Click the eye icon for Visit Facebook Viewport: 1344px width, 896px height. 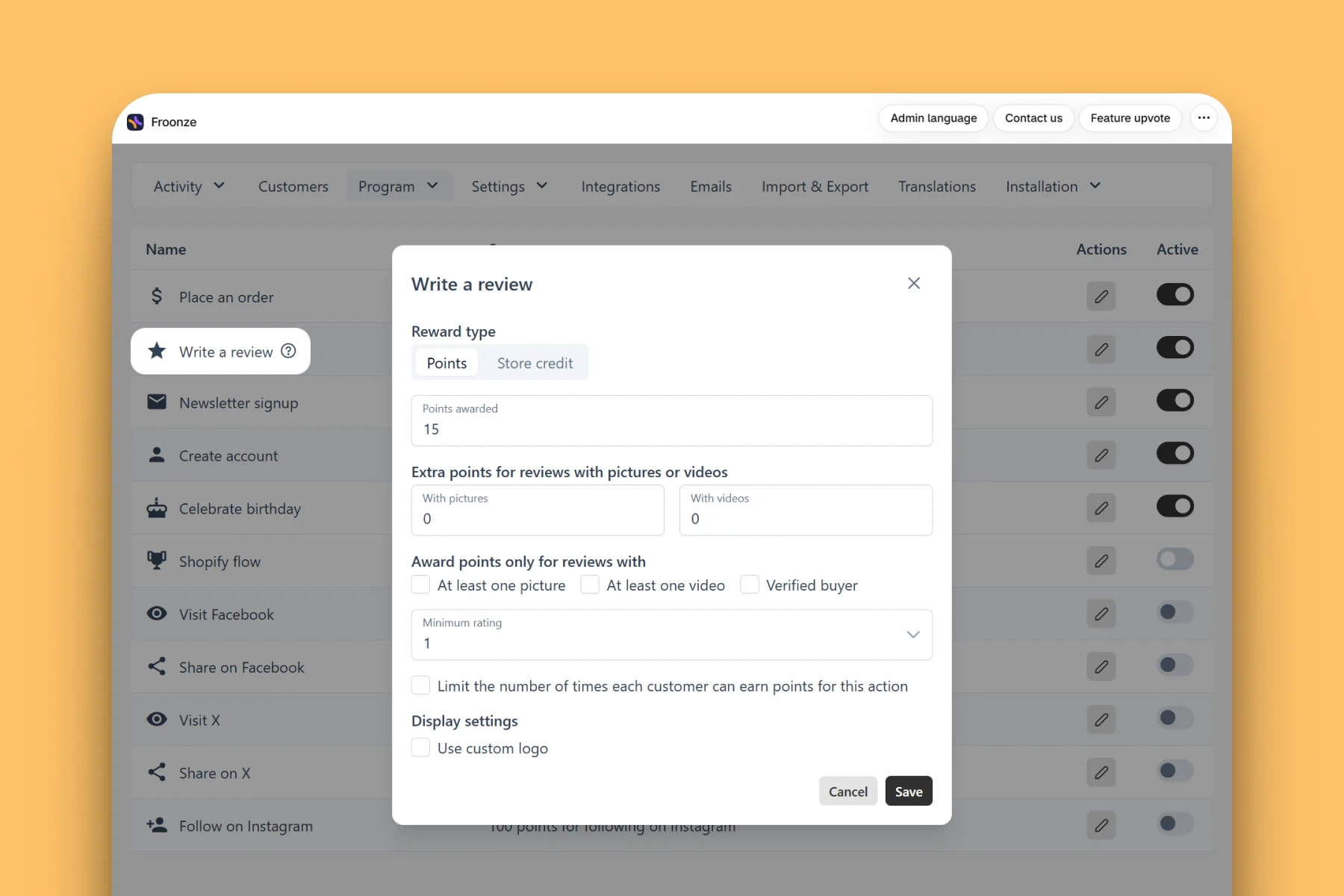[157, 614]
